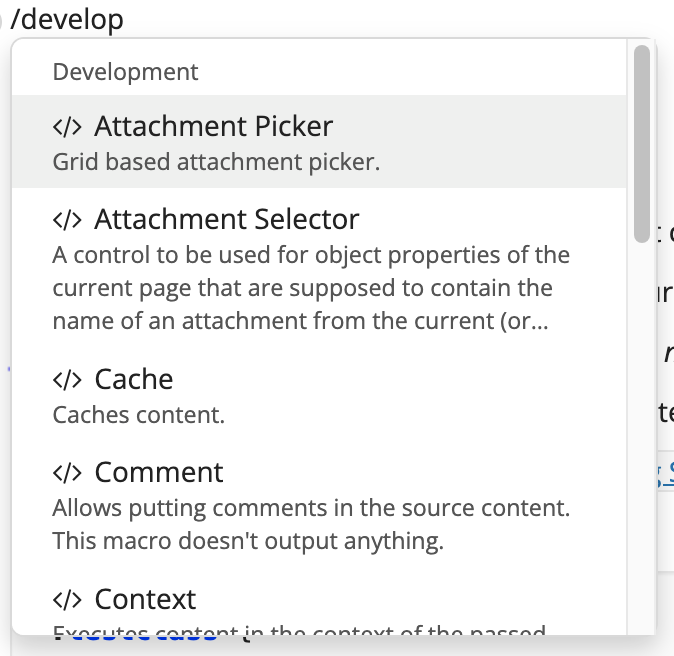Click the Development category header
This screenshot has width=674, height=656.
(125, 72)
